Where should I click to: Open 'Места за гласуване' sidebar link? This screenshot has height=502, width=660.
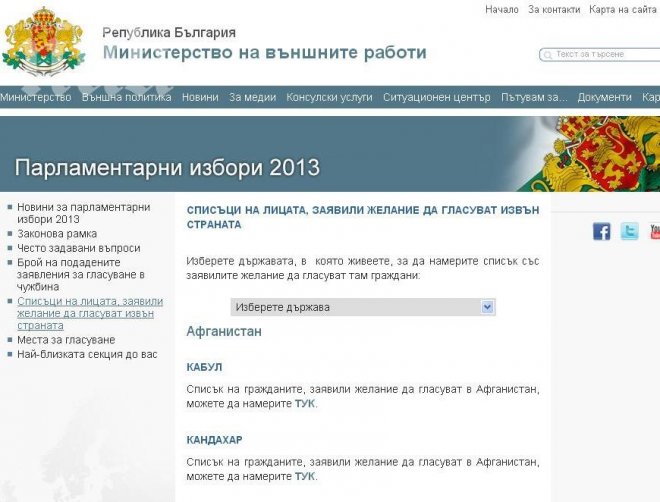click(66, 340)
